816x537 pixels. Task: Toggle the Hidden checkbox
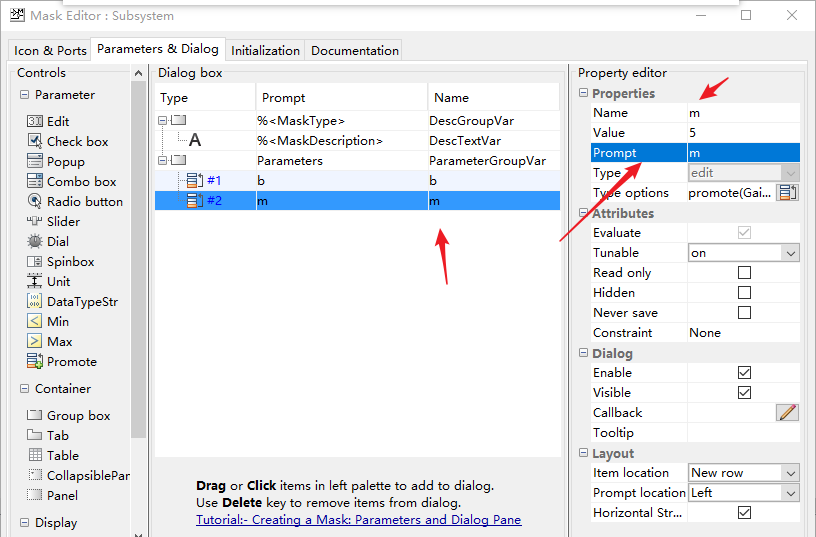click(745, 292)
